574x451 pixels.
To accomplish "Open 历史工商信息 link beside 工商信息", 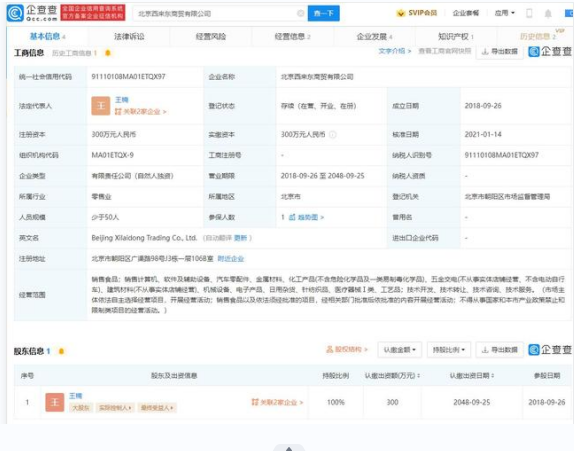I will tap(74, 53).
